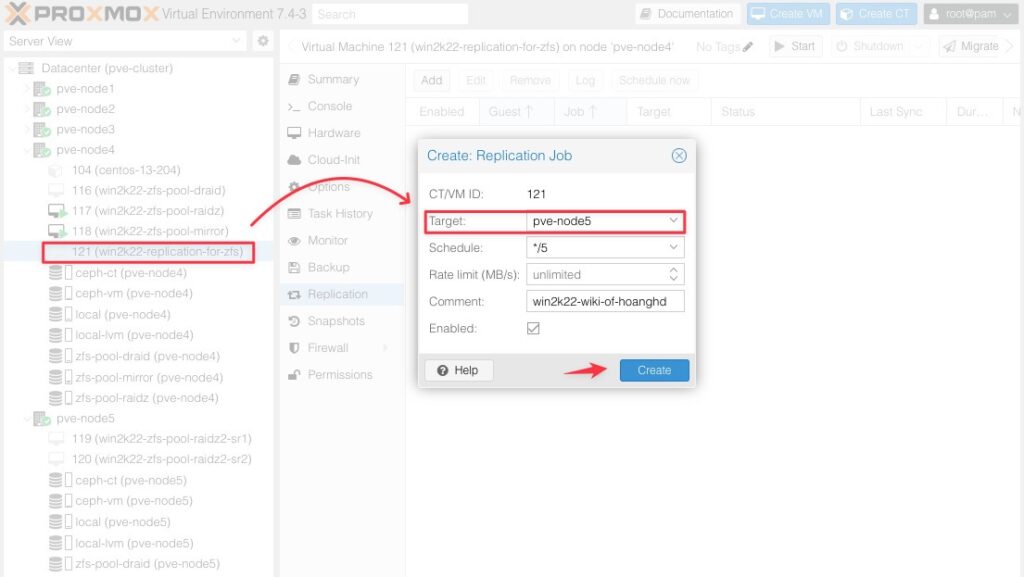The height and width of the screenshot is (577, 1024).
Task: Click the VM 118 running monitor icon
Action: point(57,231)
